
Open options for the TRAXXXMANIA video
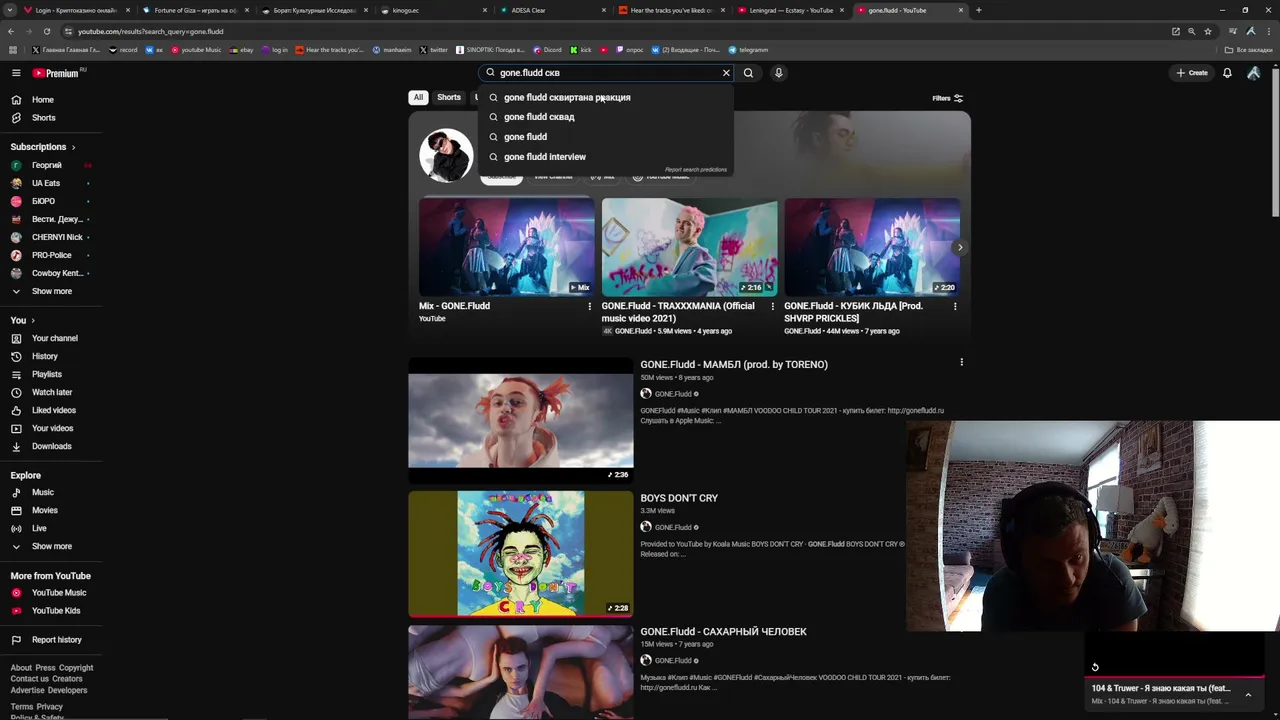coord(772,307)
